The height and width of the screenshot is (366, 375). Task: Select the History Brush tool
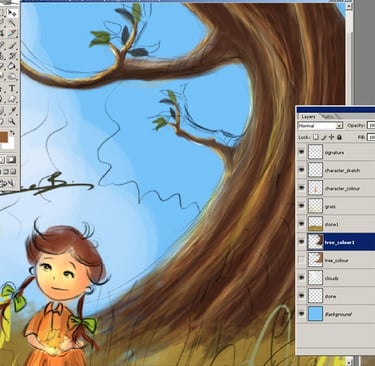[x=12, y=55]
